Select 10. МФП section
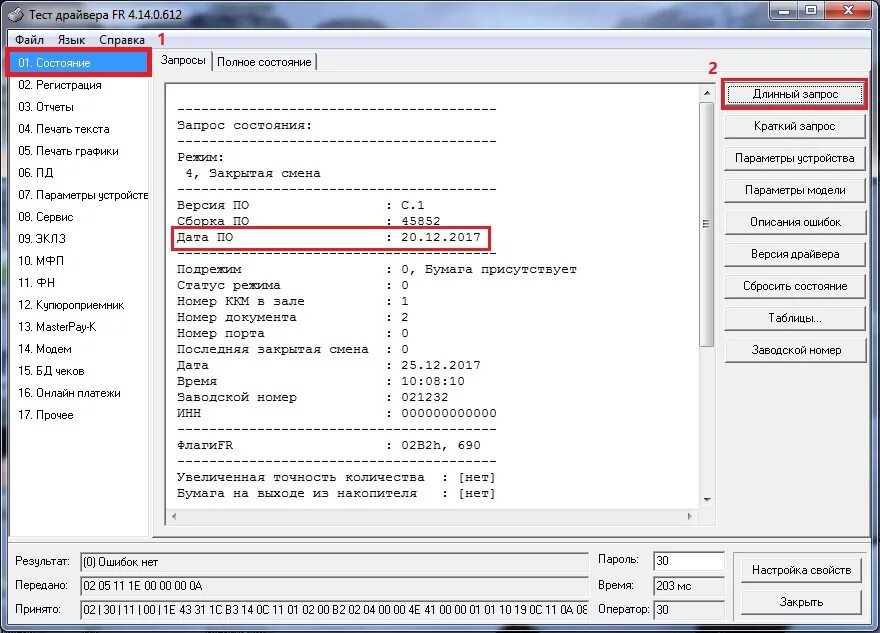880x633 pixels. [x=41, y=261]
